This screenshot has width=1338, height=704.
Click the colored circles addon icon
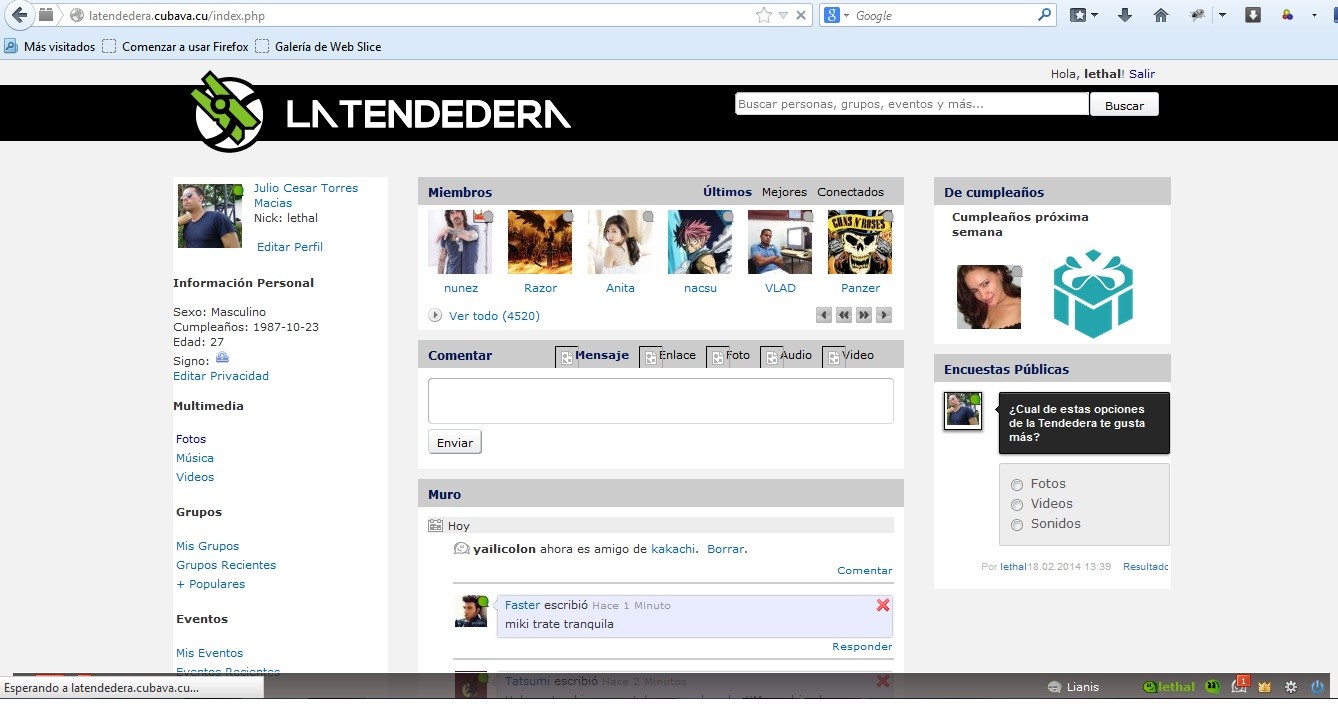point(1287,15)
